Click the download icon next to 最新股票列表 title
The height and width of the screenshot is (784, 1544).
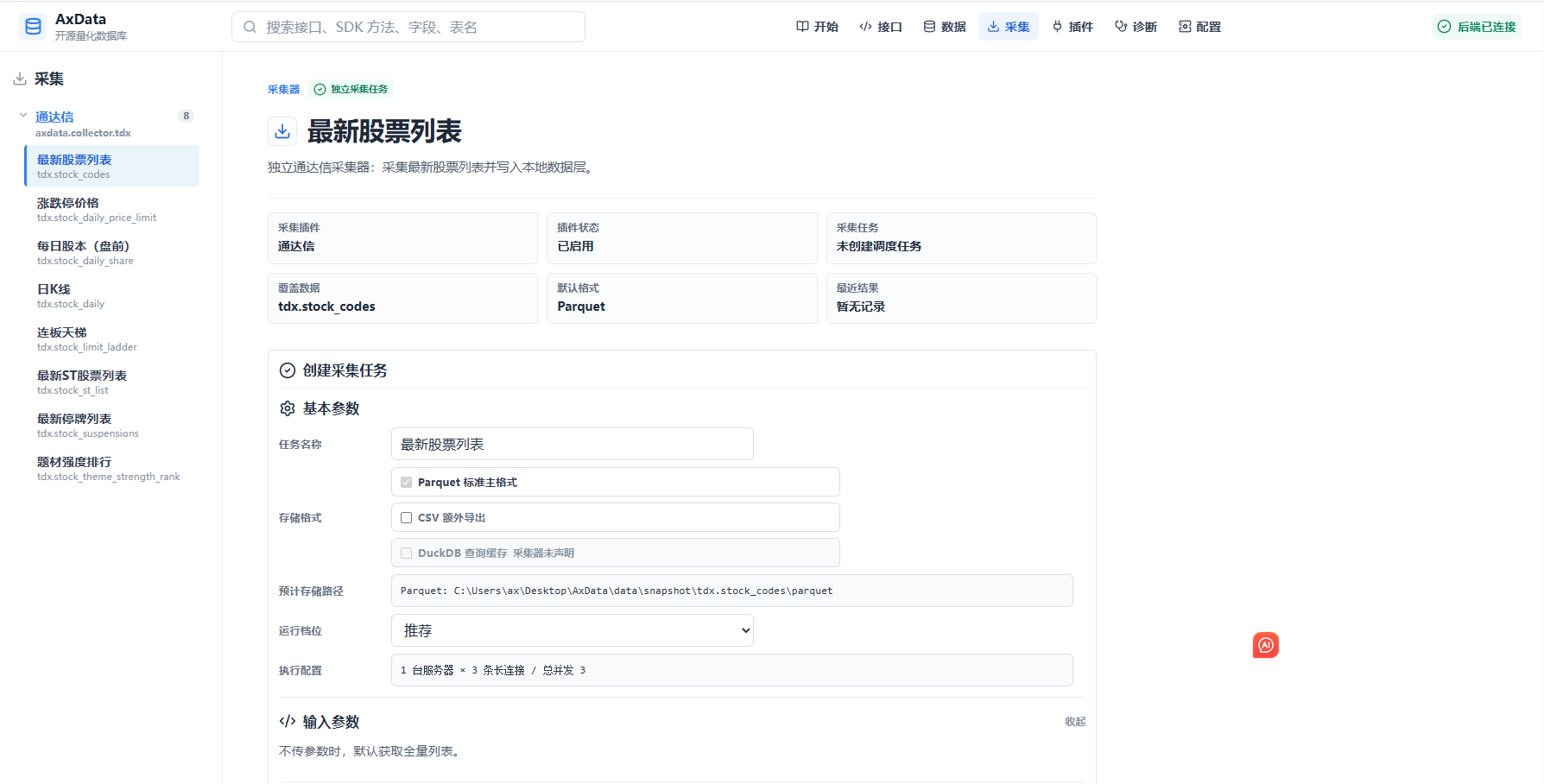pyautogui.click(x=282, y=131)
